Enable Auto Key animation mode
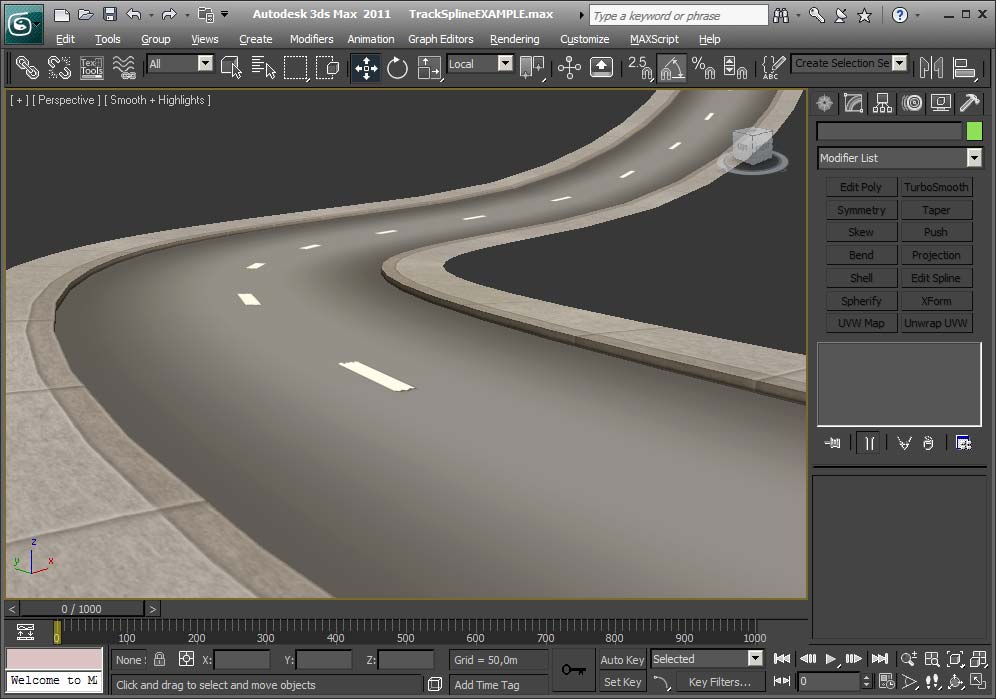 621,660
